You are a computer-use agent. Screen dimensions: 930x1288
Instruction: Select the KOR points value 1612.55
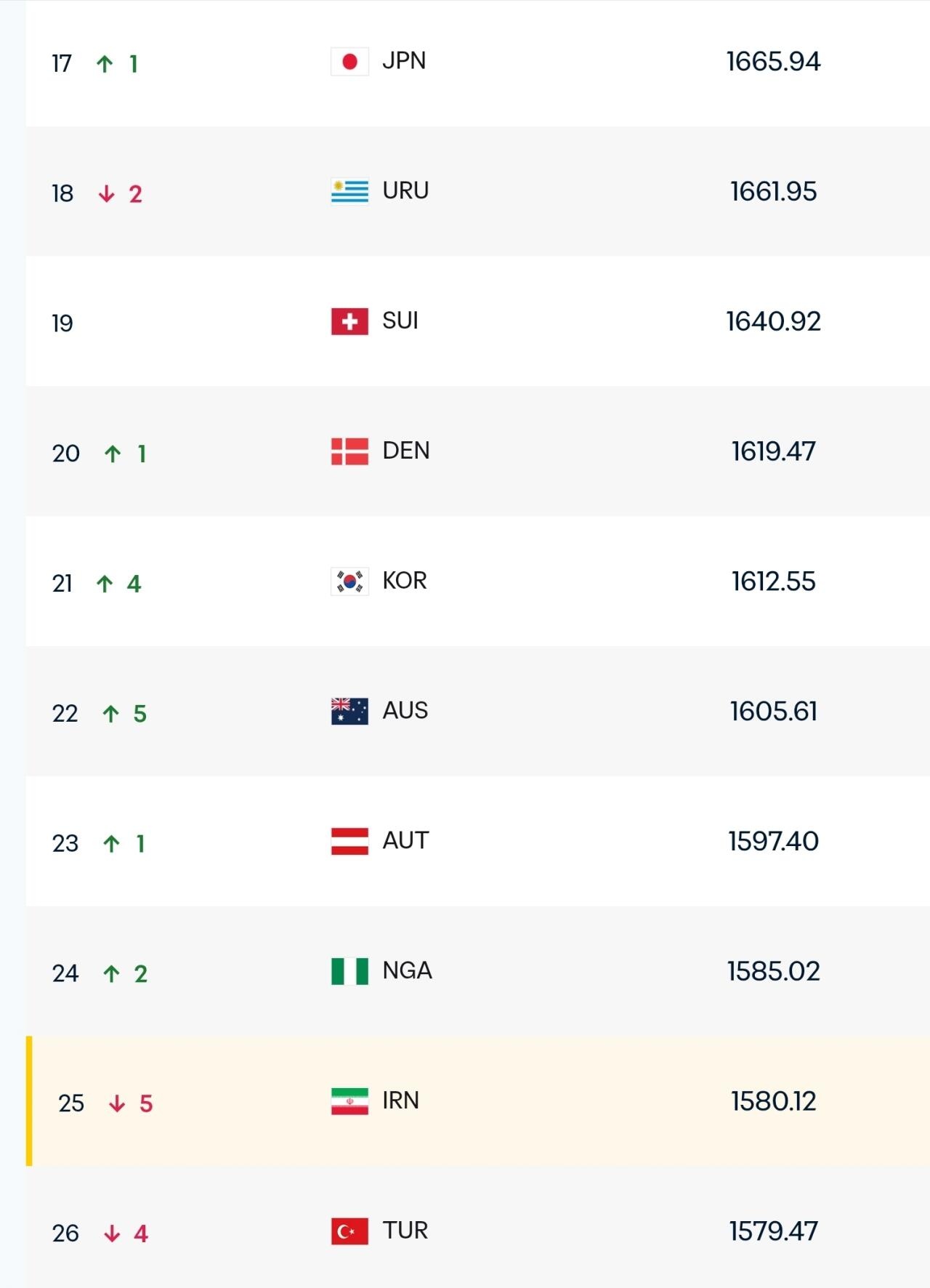[x=773, y=581]
